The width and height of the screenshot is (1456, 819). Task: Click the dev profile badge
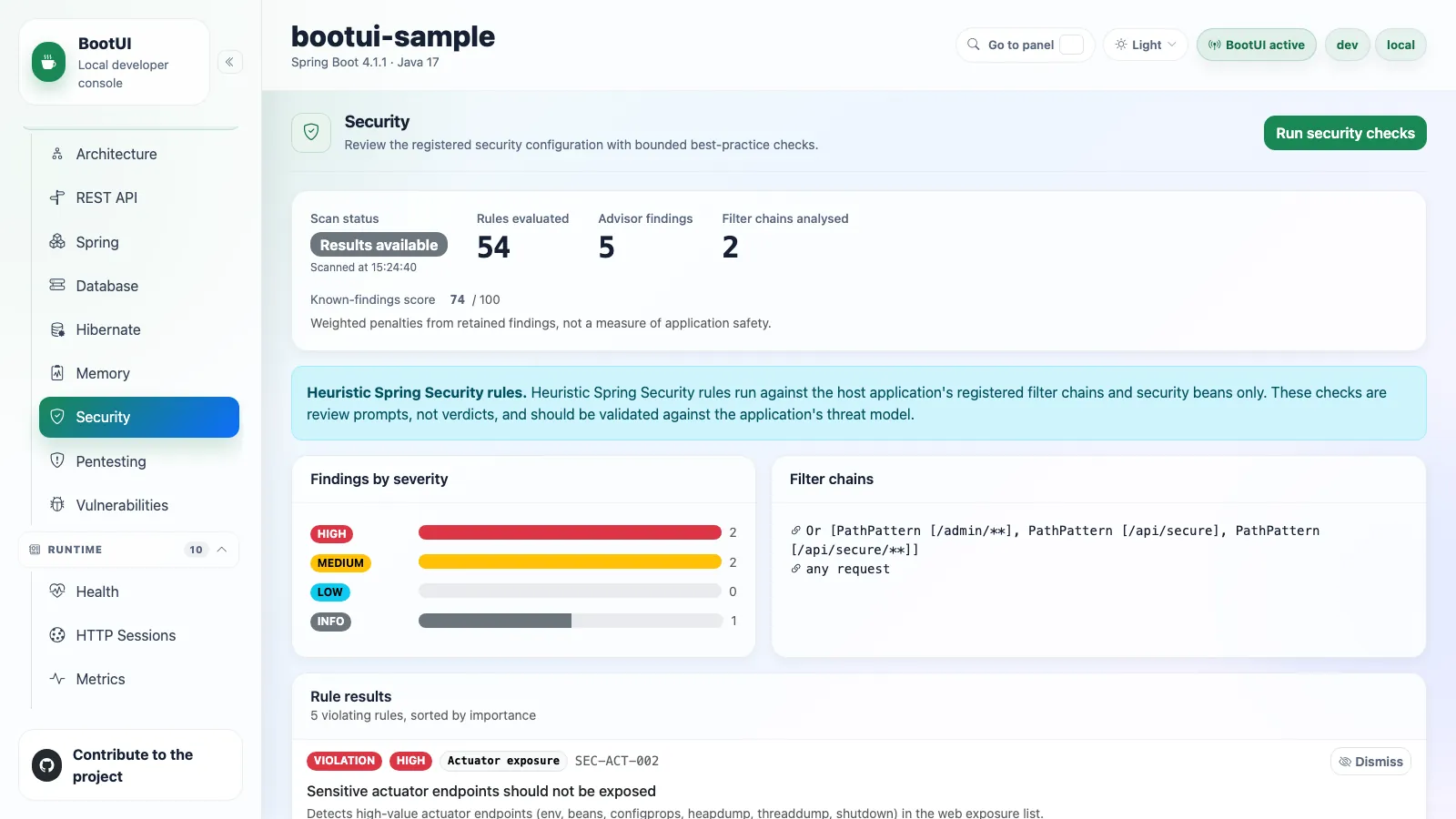[x=1348, y=45]
